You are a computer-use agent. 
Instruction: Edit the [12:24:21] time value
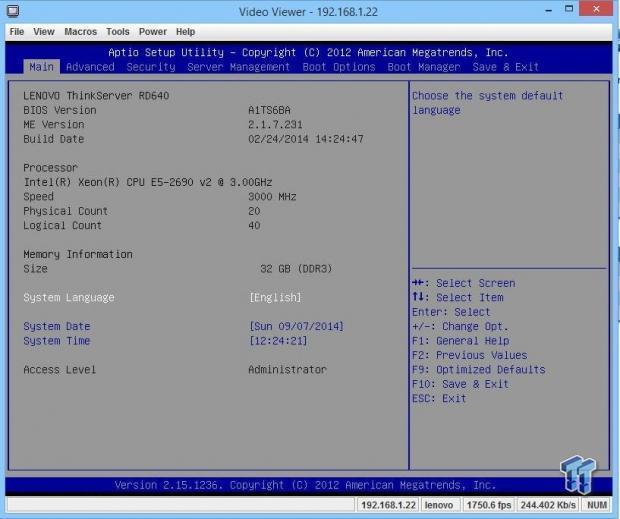pyautogui.click(x=278, y=341)
